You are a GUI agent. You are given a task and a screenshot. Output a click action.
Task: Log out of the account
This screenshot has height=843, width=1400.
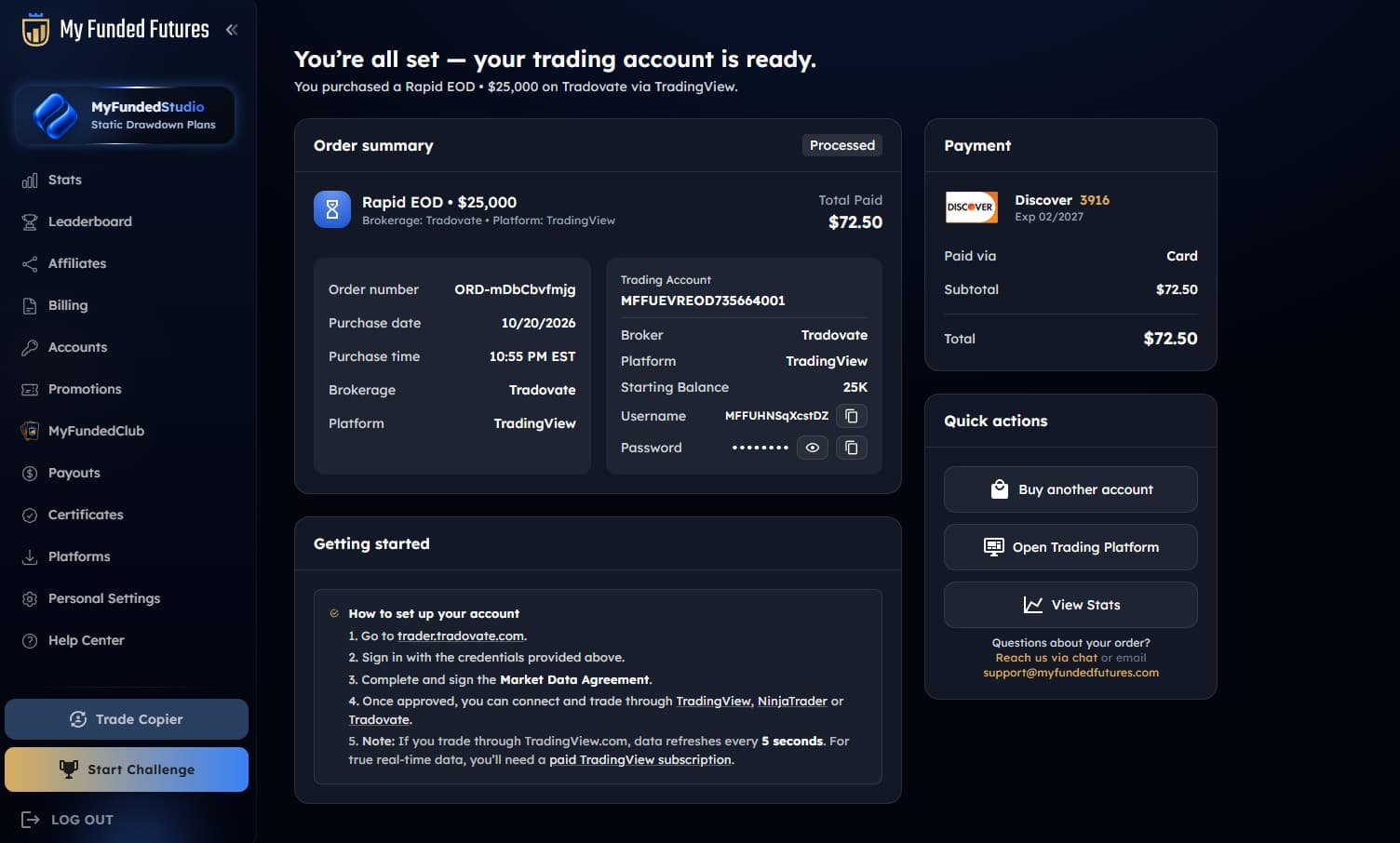[x=67, y=820]
